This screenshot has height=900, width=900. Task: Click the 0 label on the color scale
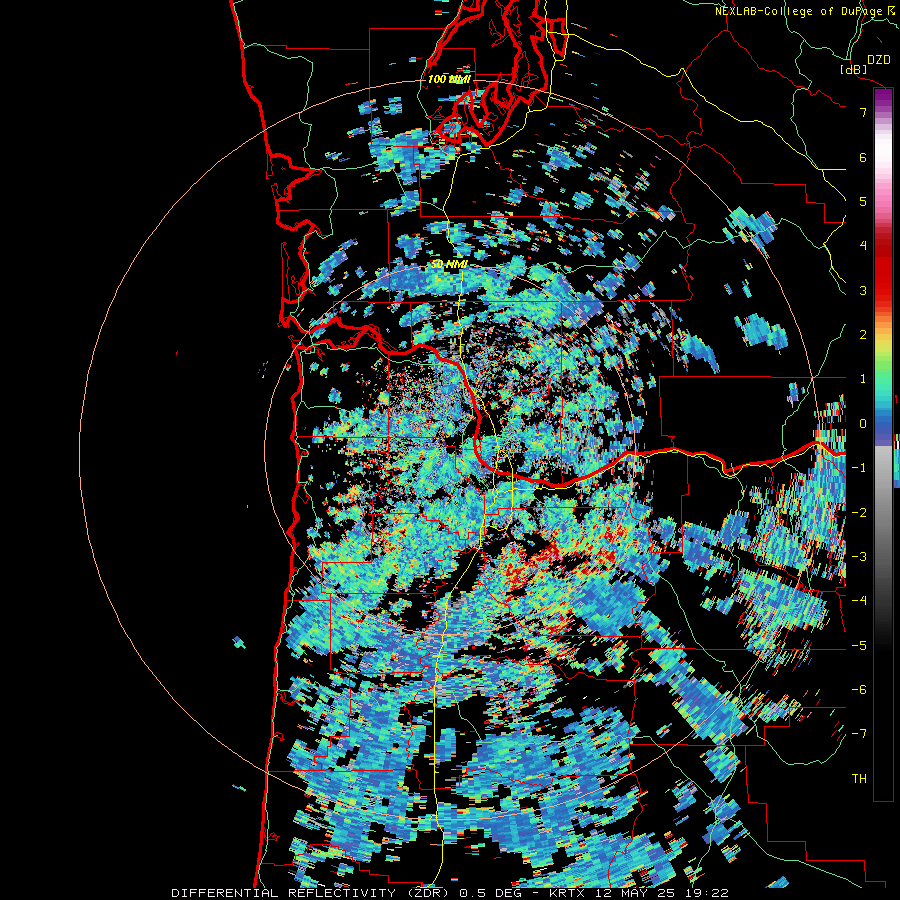tap(863, 424)
